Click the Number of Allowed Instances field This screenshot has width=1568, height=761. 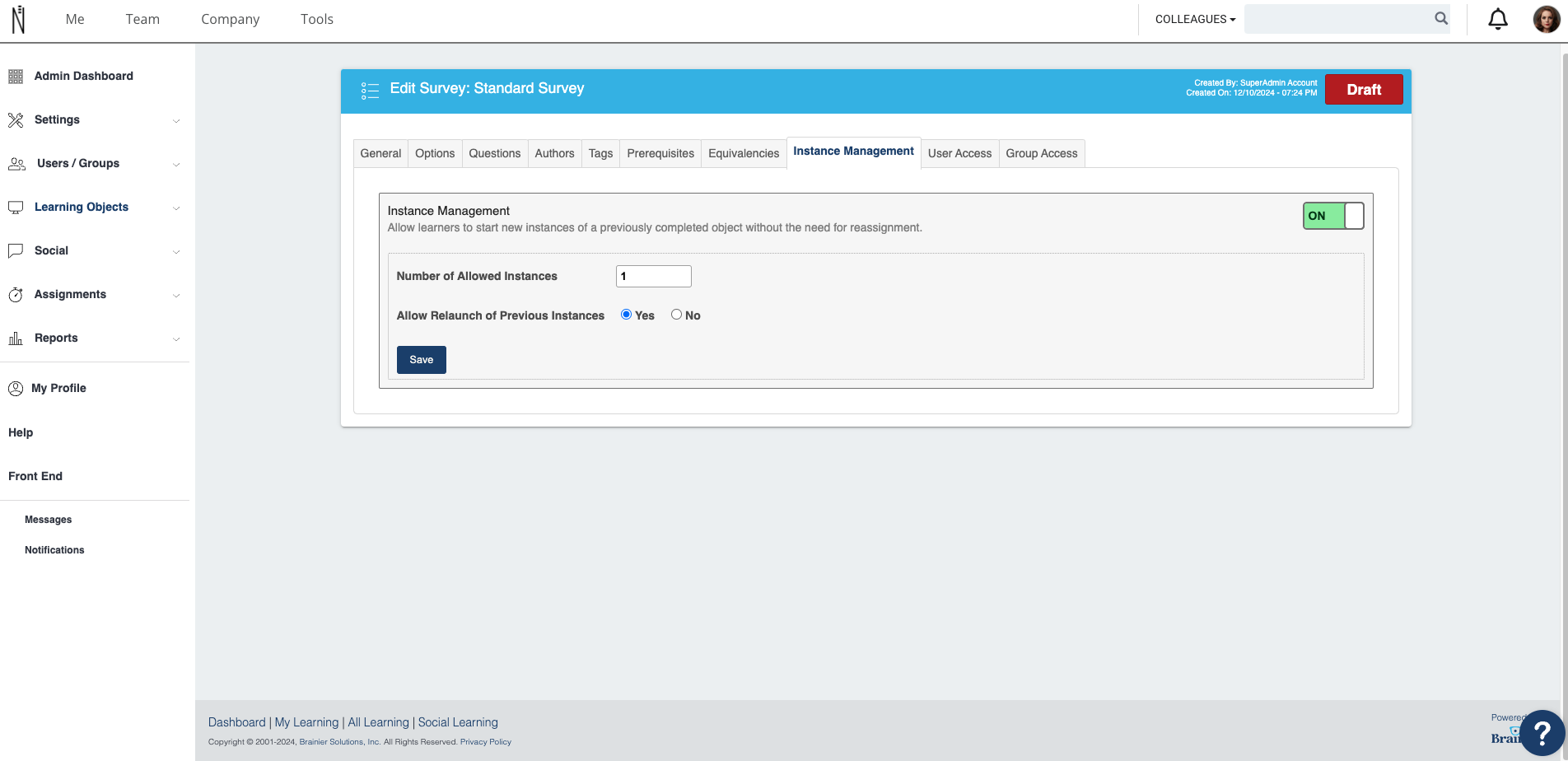654,277
